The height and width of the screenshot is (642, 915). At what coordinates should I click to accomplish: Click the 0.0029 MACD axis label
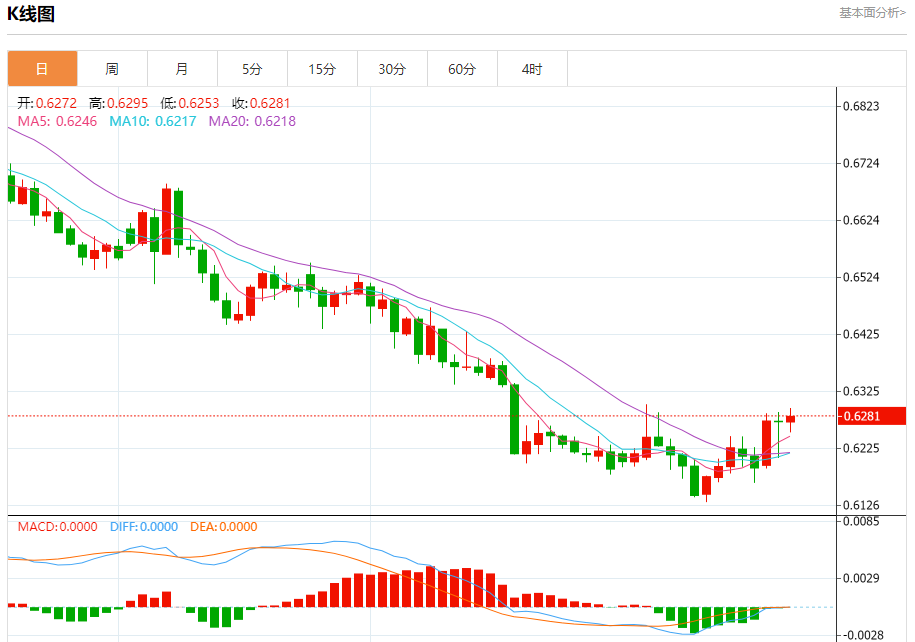coord(861,578)
